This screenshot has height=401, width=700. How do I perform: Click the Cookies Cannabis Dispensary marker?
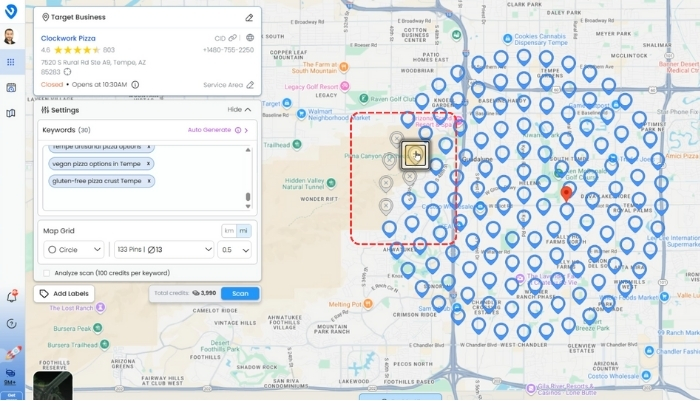pos(507,39)
